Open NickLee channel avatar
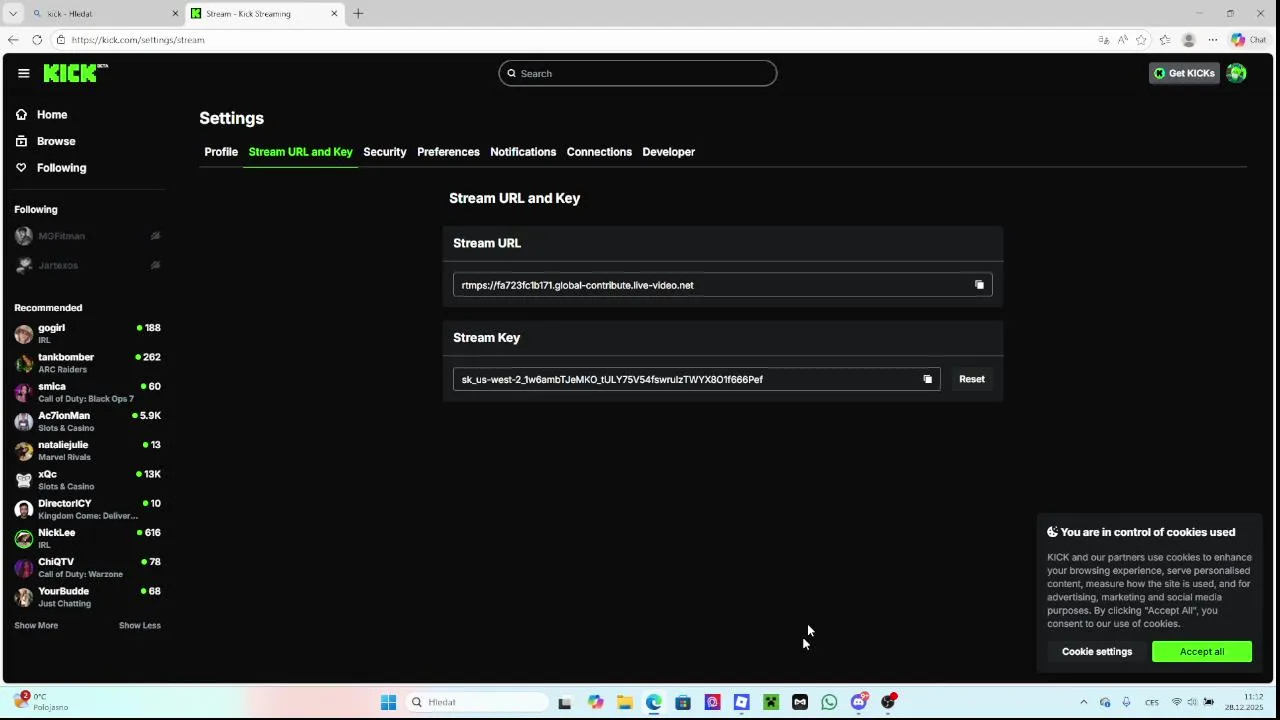The height and width of the screenshot is (720, 1280). pos(24,539)
